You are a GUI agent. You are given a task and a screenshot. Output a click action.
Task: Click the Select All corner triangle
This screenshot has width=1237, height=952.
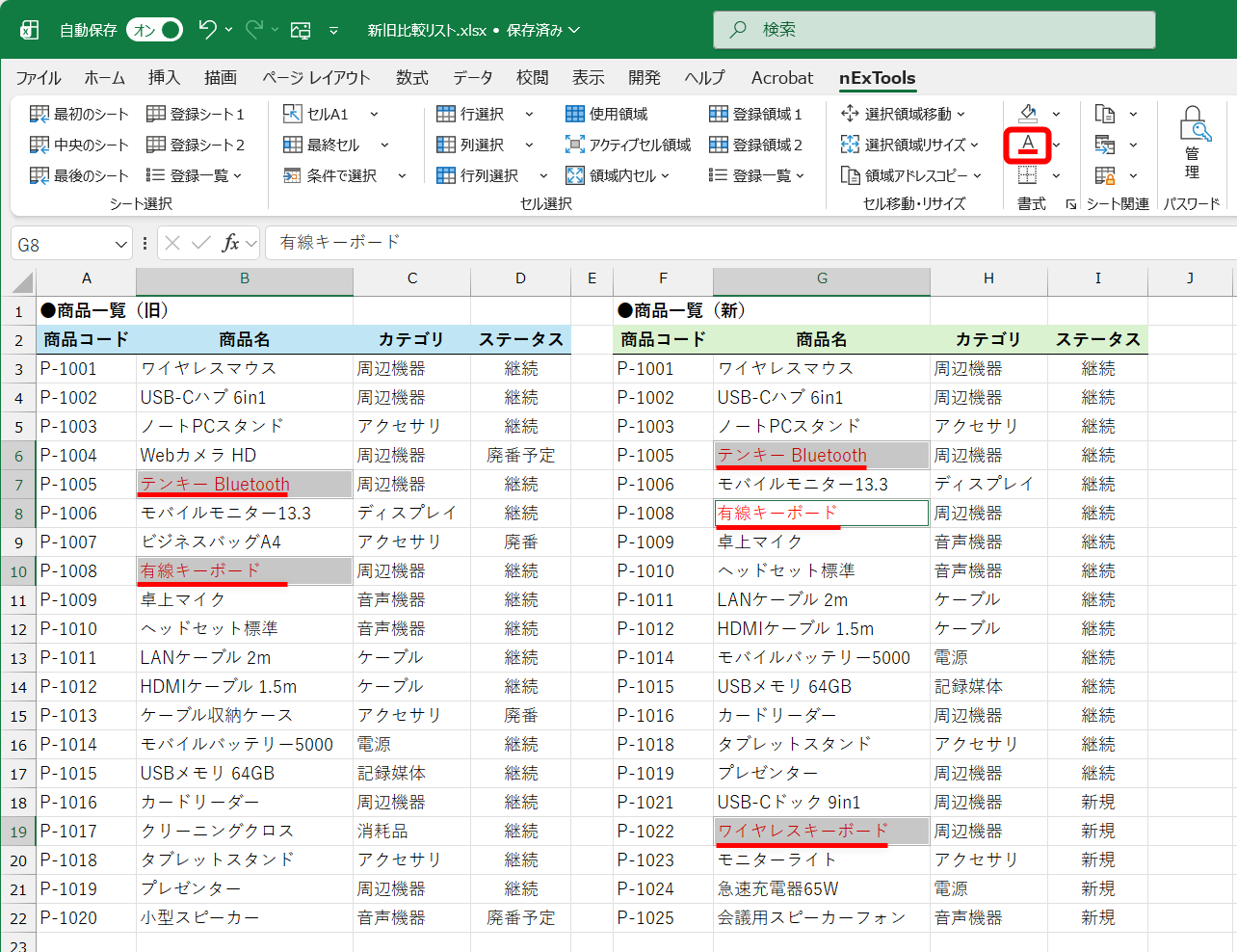[x=20, y=280]
